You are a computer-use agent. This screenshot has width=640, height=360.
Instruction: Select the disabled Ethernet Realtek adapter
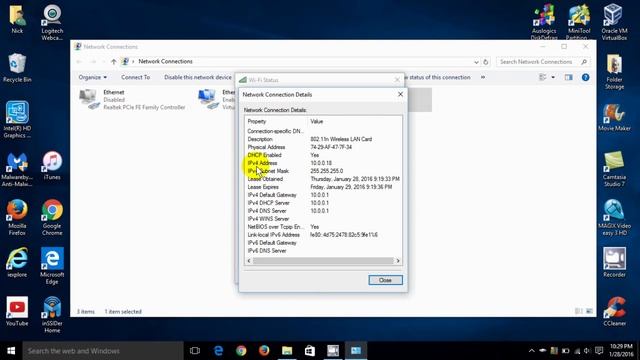point(132,100)
